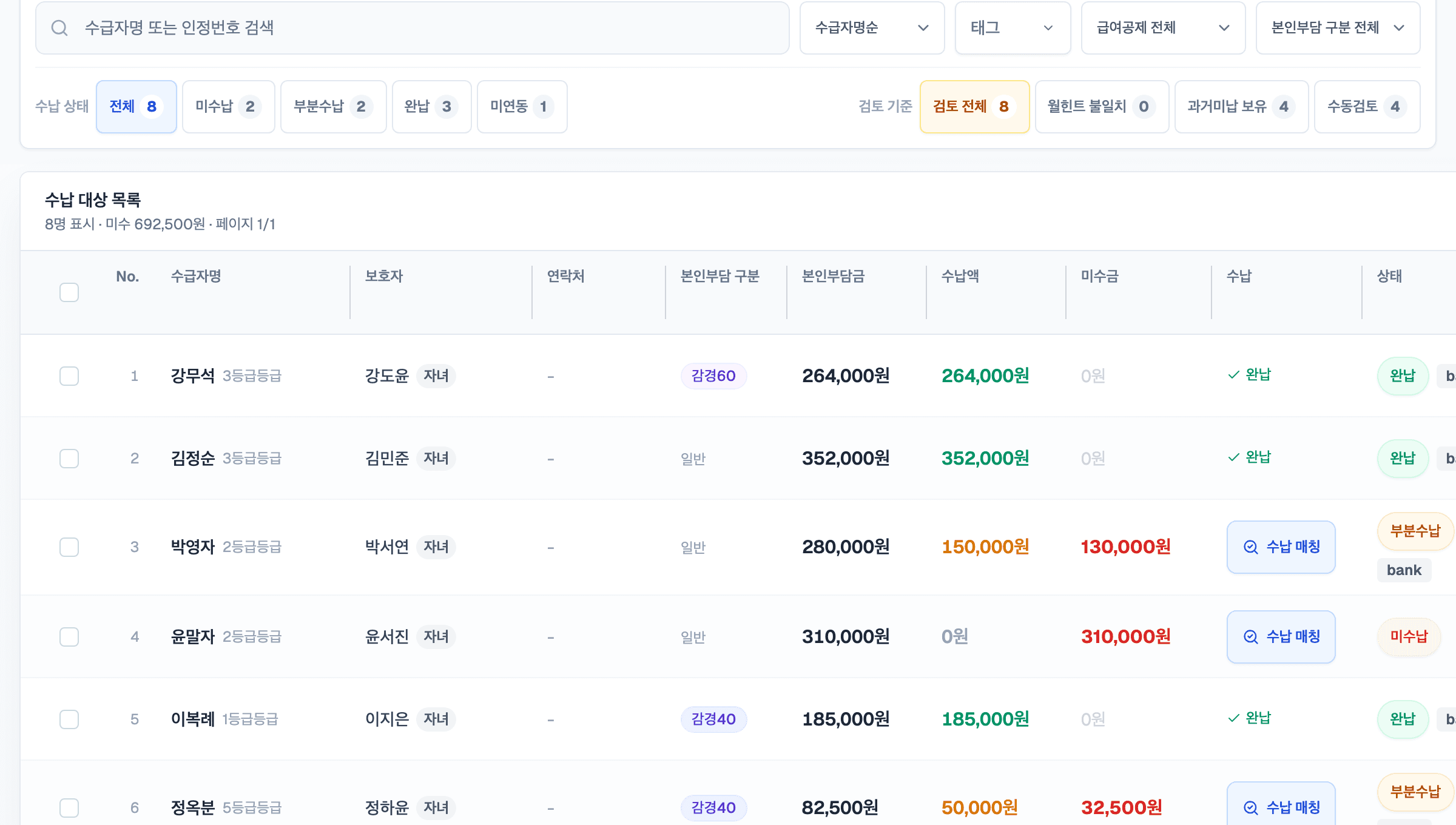Open 수납 매칭 for 정옥분
The image size is (1456, 825).
(x=1281, y=804)
